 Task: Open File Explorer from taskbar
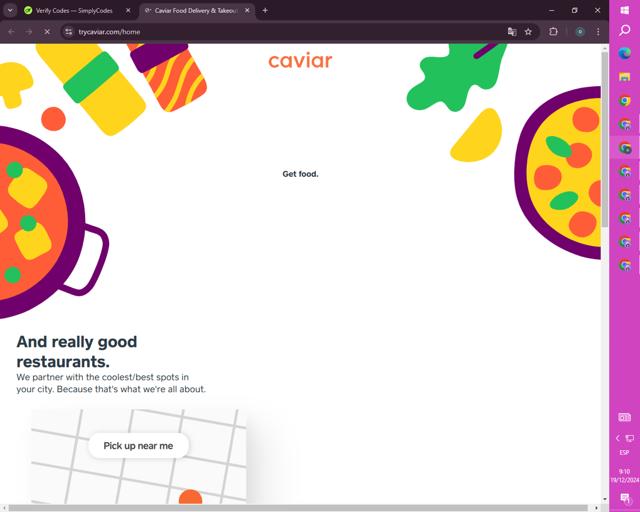(624, 77)
